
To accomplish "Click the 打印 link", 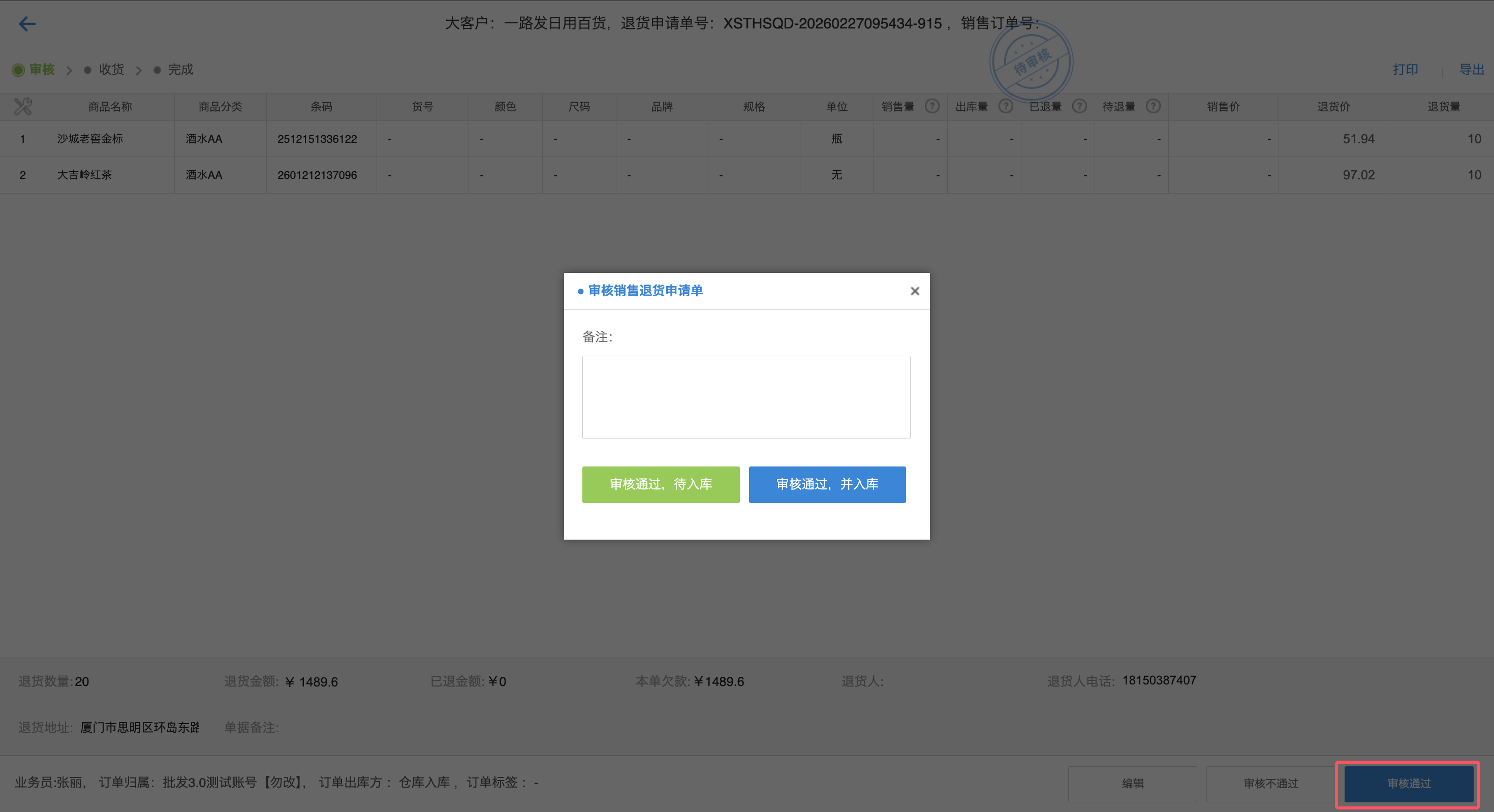I will click(x=1405, y=70).
